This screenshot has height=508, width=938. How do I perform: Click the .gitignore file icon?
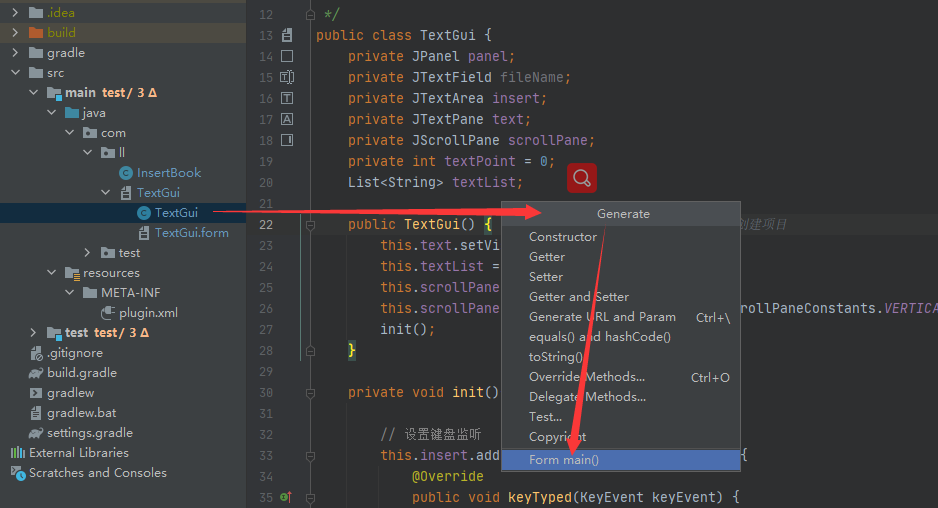coord(36,353)
